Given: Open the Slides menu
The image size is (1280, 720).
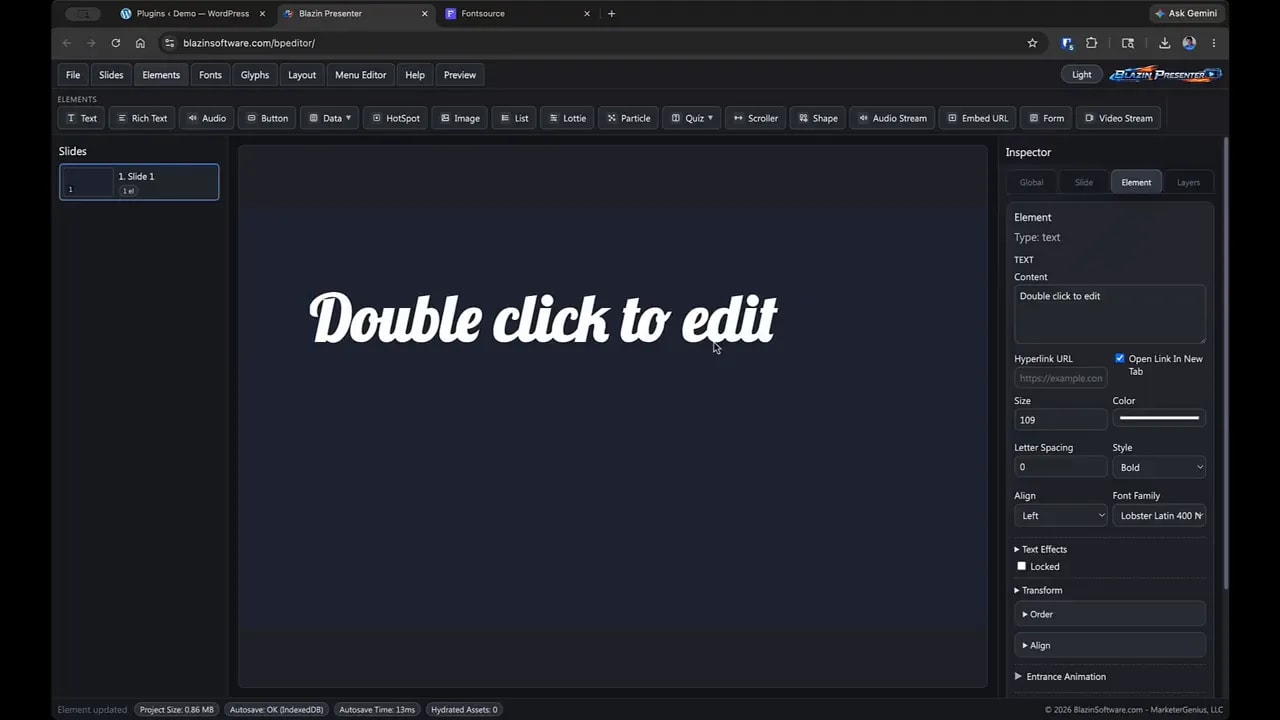Looking at the screenshot, I should [x=111, y=75].
